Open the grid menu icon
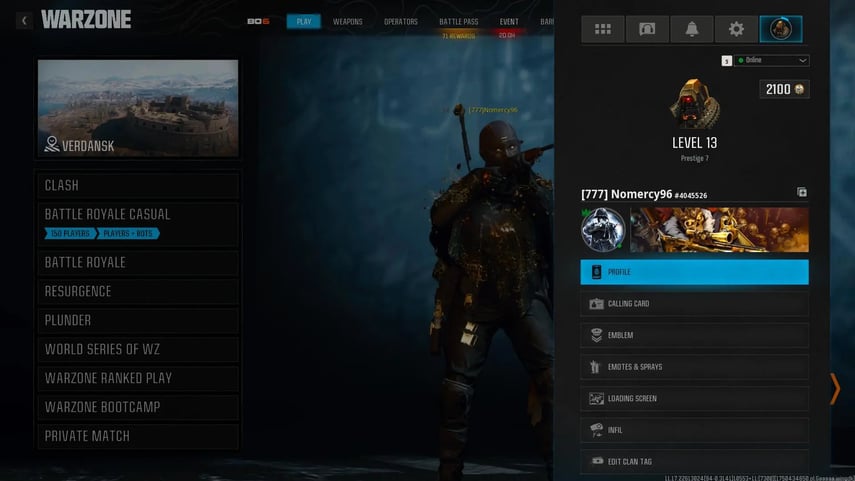Screen dimensions: 855x481 click(x=603, y=29)
